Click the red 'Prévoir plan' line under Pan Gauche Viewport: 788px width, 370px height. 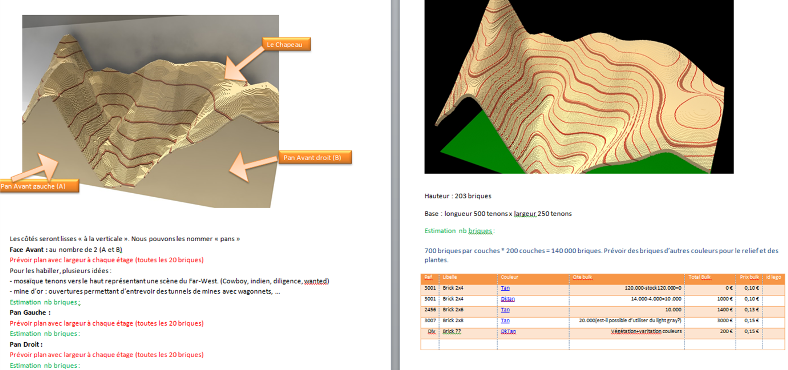click(107, 323)
